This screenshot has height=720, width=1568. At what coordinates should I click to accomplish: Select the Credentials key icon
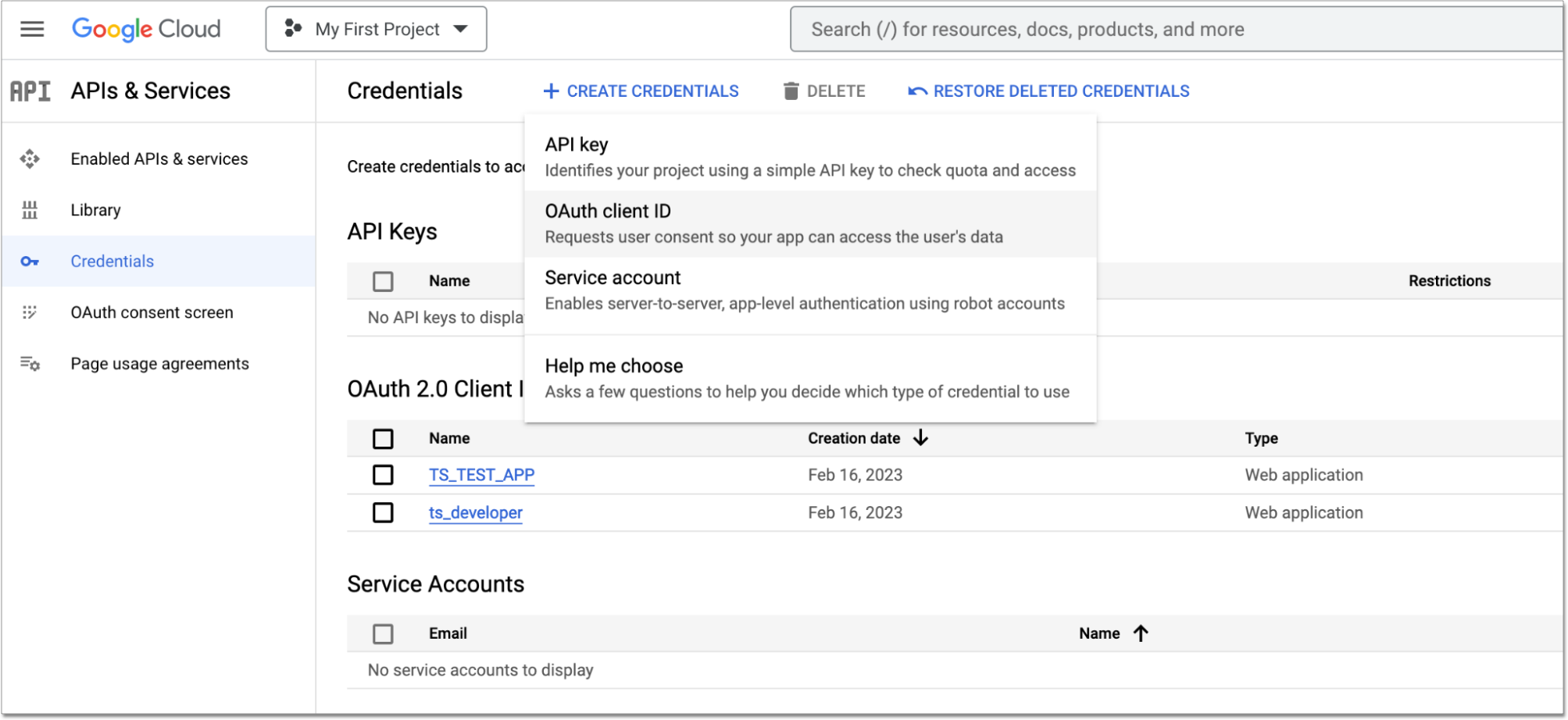[30, 261]
